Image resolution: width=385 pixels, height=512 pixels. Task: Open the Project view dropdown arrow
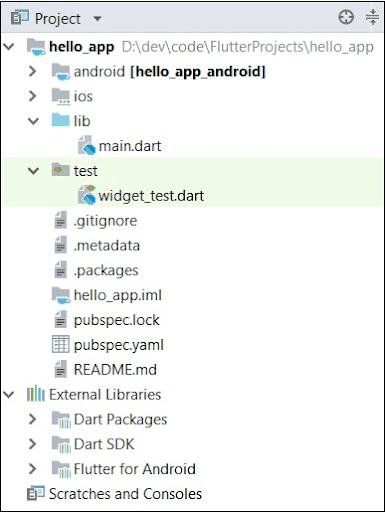[x=97, y=18]
